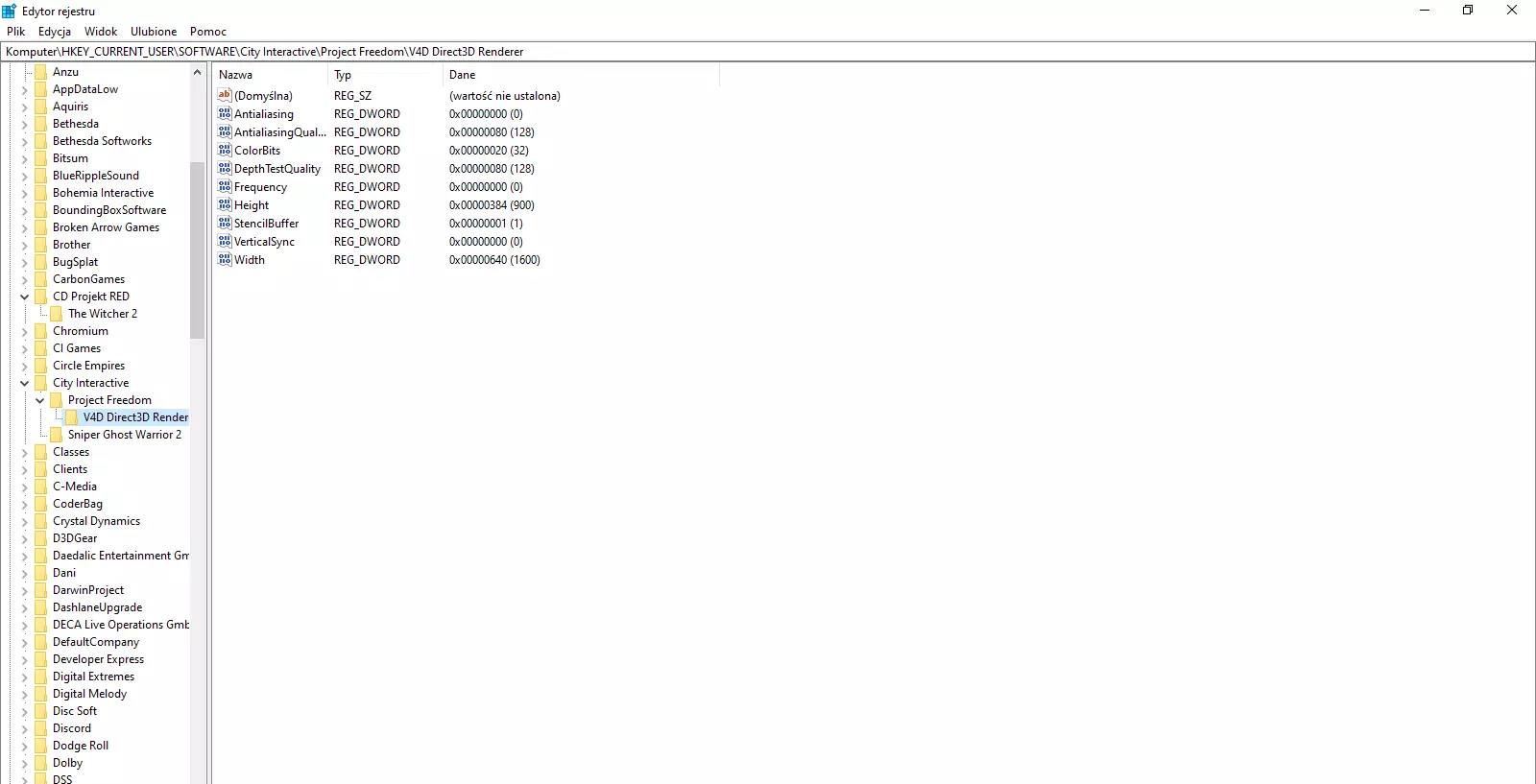Screen dimensions: 1536x784
Task: Click the folder icon for Sniper Ghost Warrior 2
Action: click(x=56, y=435)
